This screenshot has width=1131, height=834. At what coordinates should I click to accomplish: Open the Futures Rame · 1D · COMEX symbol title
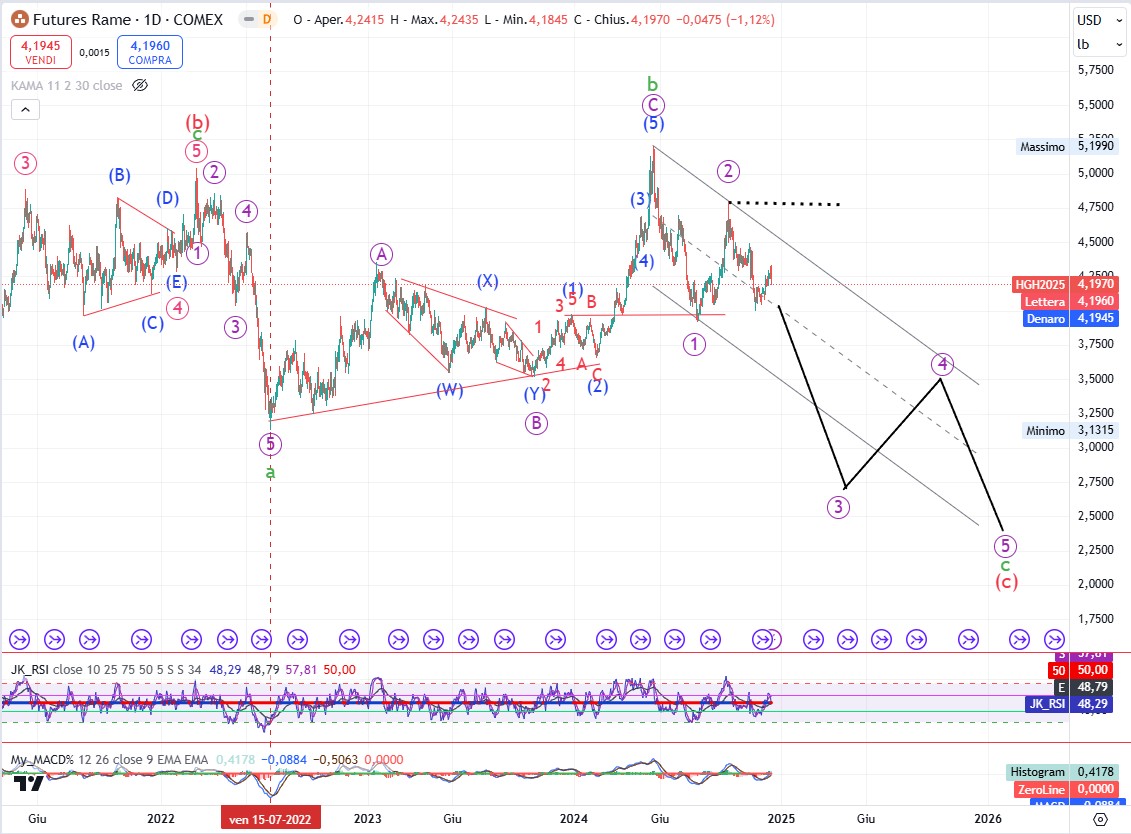point(128,19)
